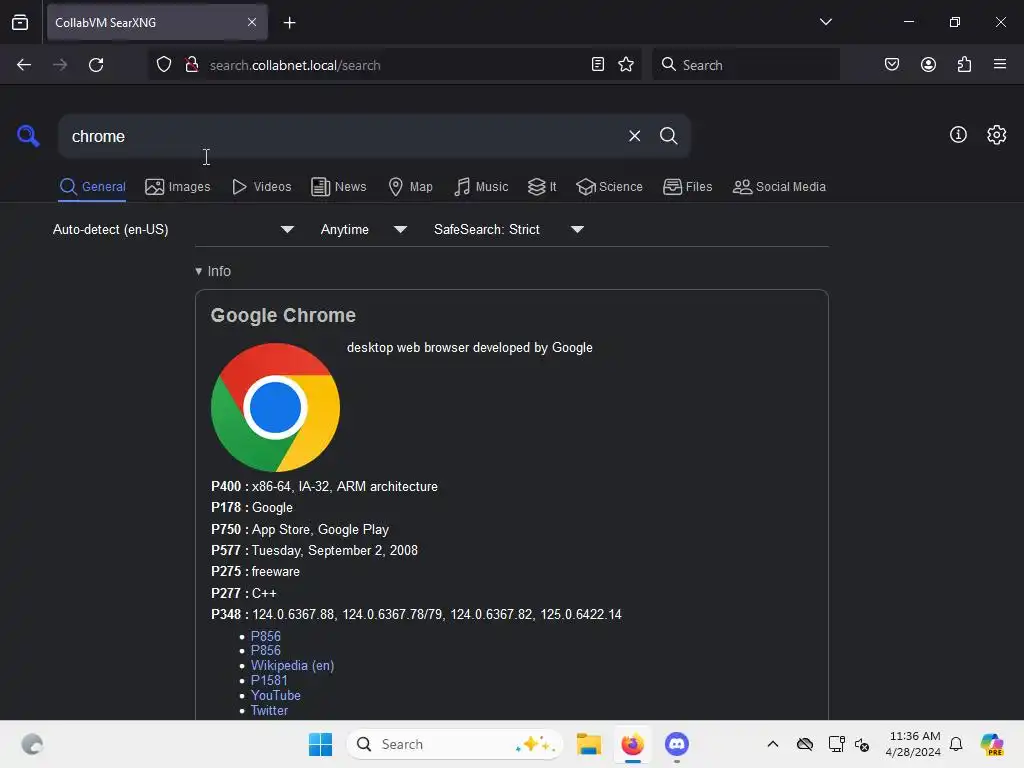Click the Google Chrome logo image
Screen dimensions: 1024x768
pyautogui.click(x=276, y=408)
